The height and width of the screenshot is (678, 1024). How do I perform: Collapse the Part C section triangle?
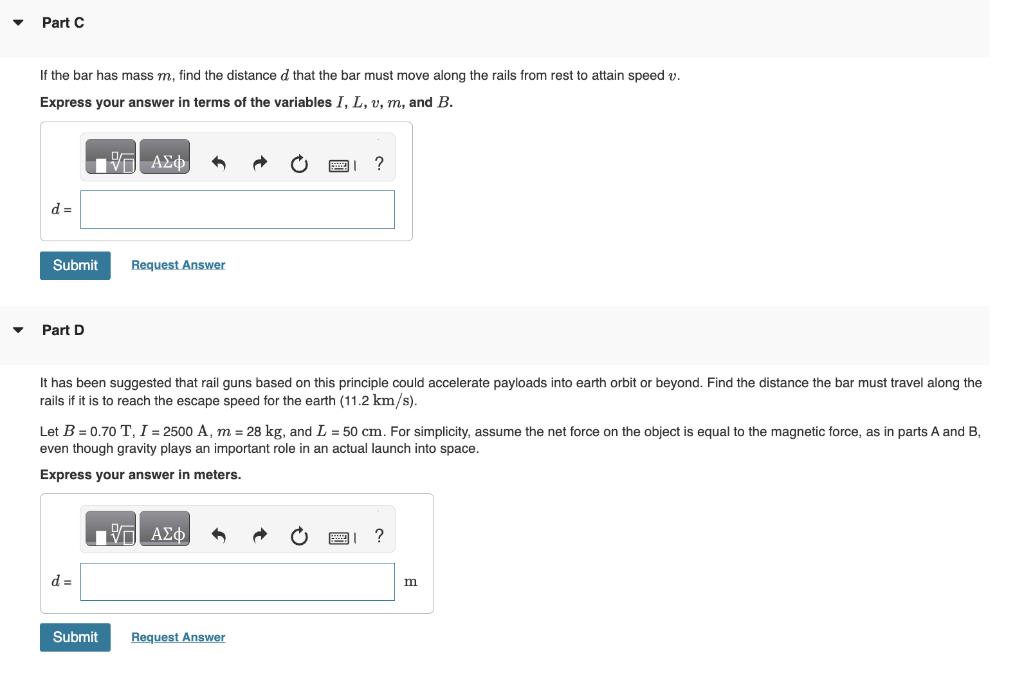(x=17, y=21)
